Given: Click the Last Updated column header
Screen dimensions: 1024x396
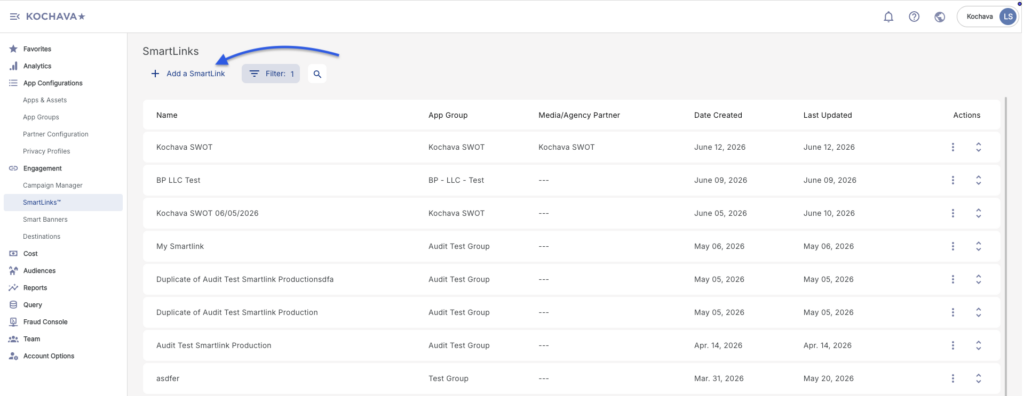Looking at the screenshot, I should (x=827, y=115).
